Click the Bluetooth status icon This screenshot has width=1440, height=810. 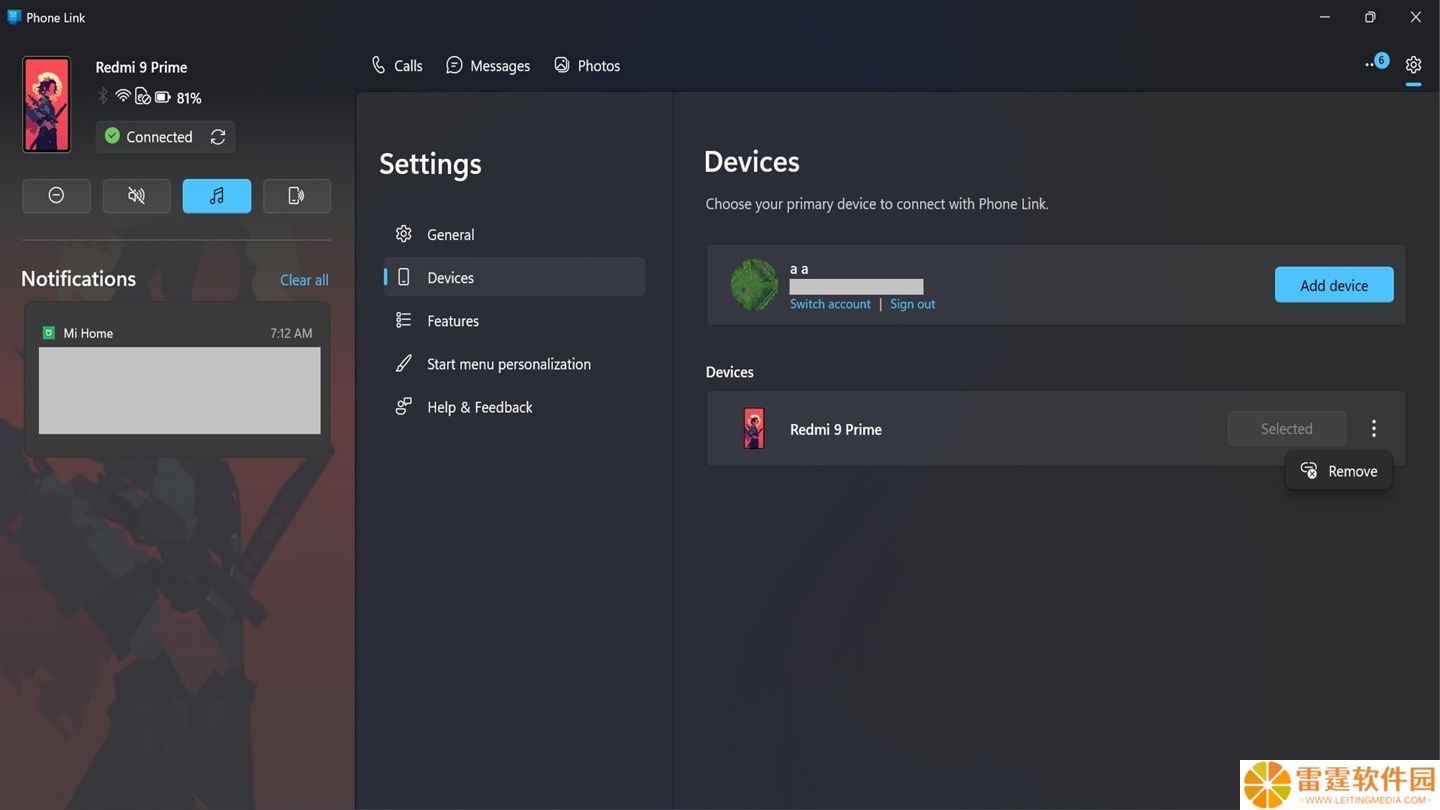pos(102,96)
